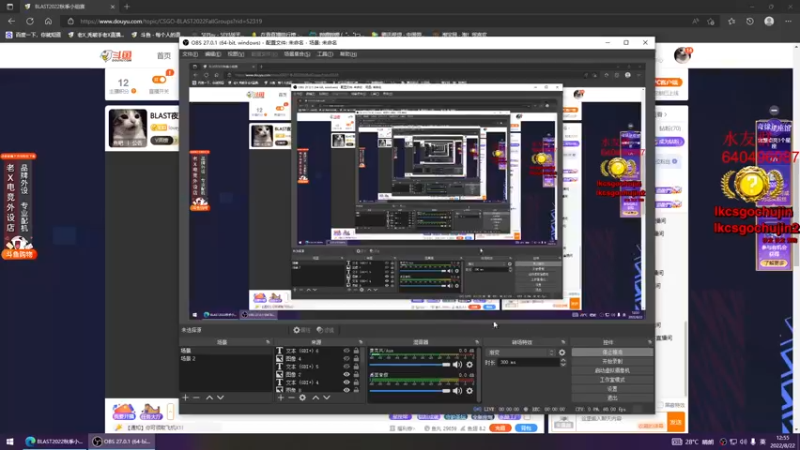Toggle visibility of source 图像 2
This screenshot has width=800, height=450.
pos(346,374)
